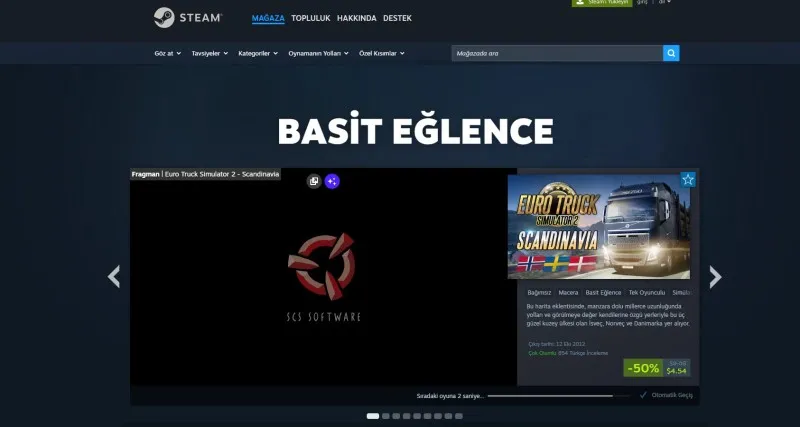The image size is (800, 427).
Task: Select the fifth carousel page dot
Action: (417, 416)
